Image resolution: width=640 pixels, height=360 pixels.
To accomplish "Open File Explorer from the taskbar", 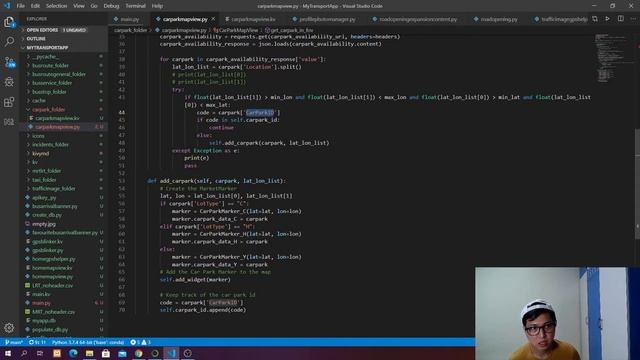I will [x=89, y=353].
